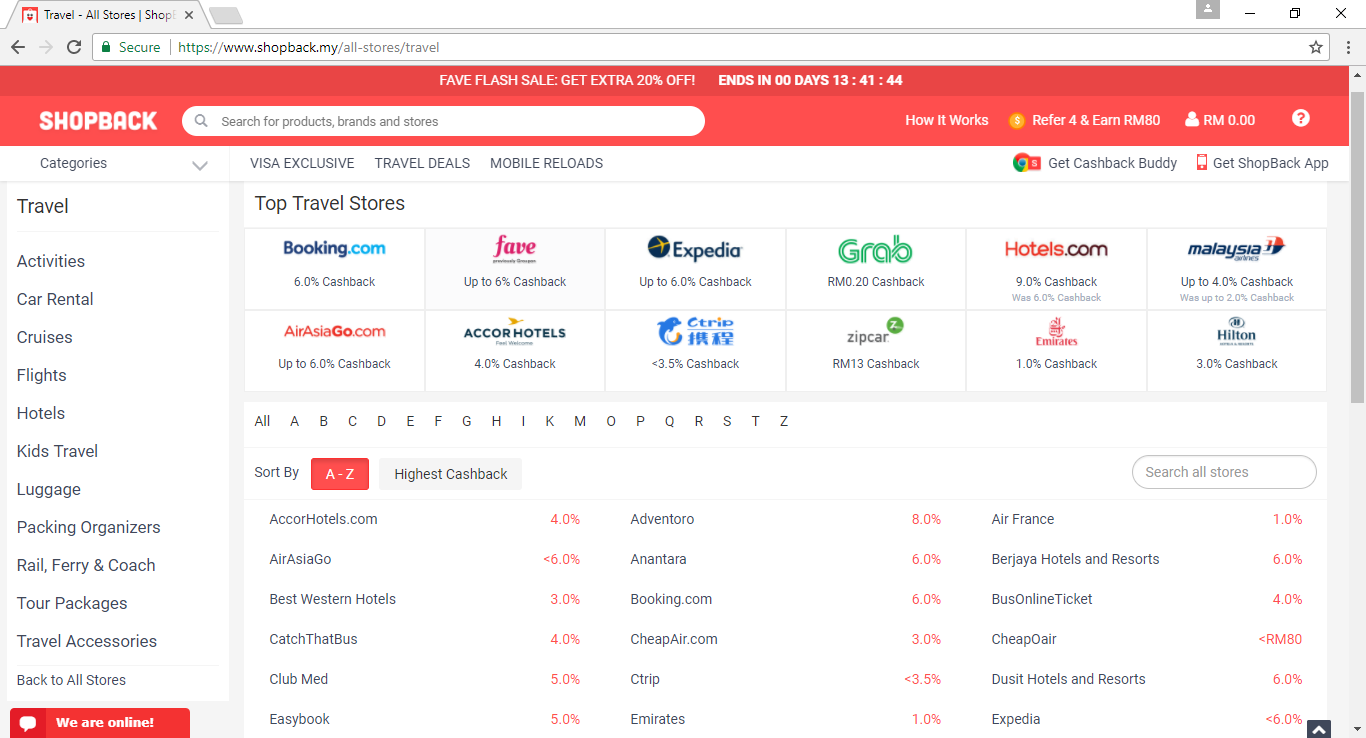Sort stores by Highest Cashback
The image size is (1366, 738).
pyautogui.click(x=450, y=474)
